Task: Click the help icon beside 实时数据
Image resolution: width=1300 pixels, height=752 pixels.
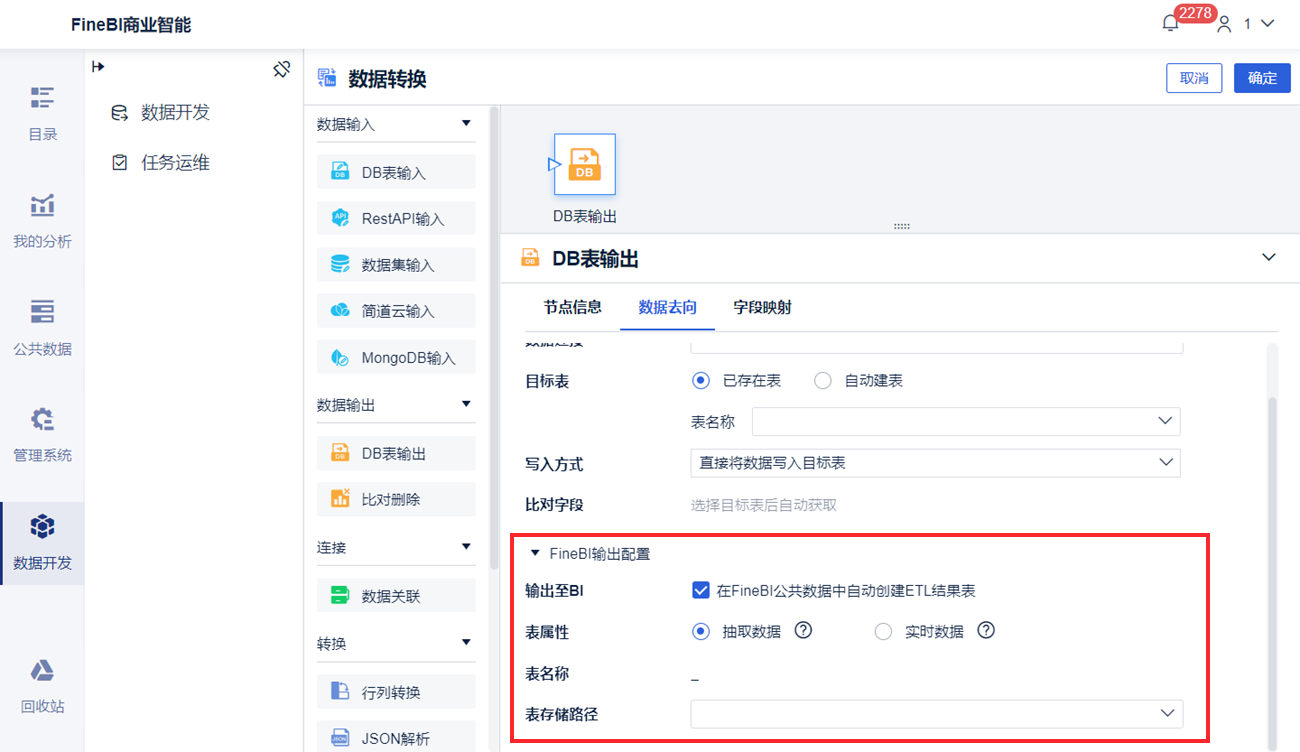Action: (x=986, y=631)
